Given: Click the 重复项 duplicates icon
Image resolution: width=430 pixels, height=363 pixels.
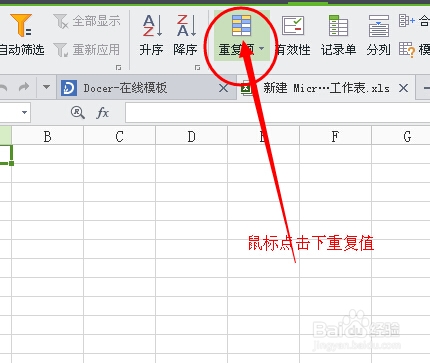Looking at the screenshot, I should pos(241,25).
